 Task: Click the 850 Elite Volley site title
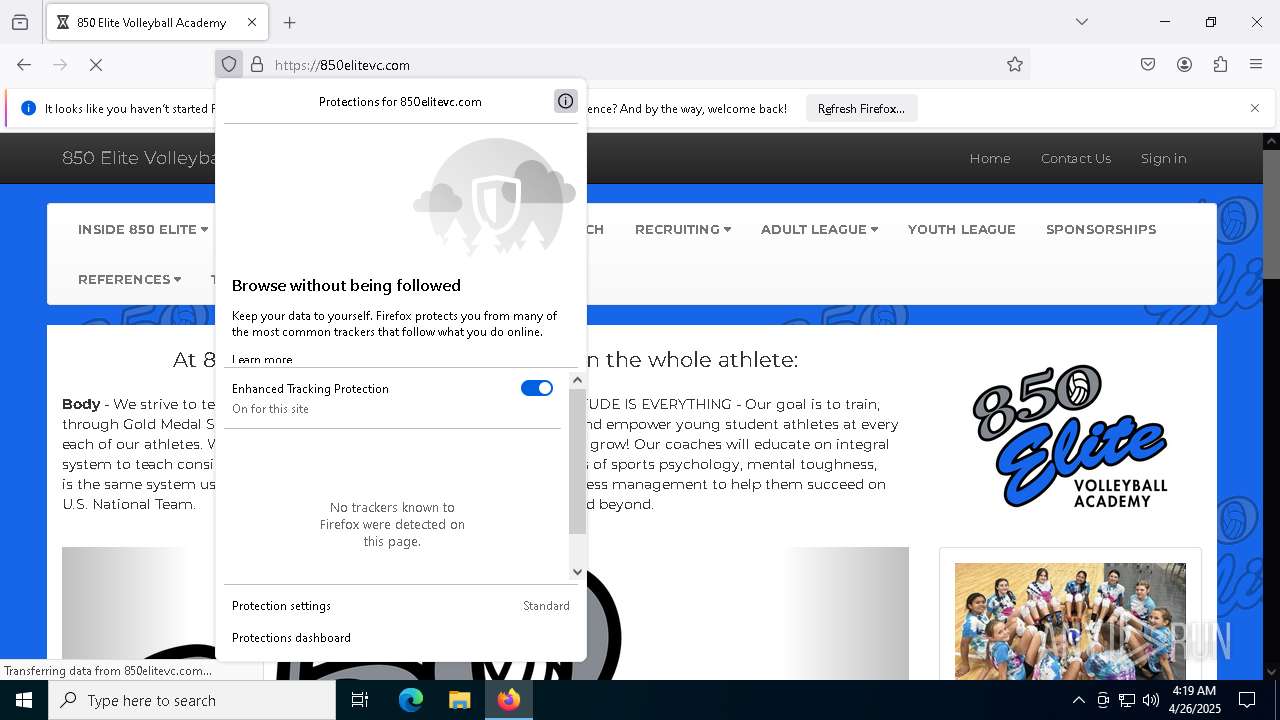(140, 158)
